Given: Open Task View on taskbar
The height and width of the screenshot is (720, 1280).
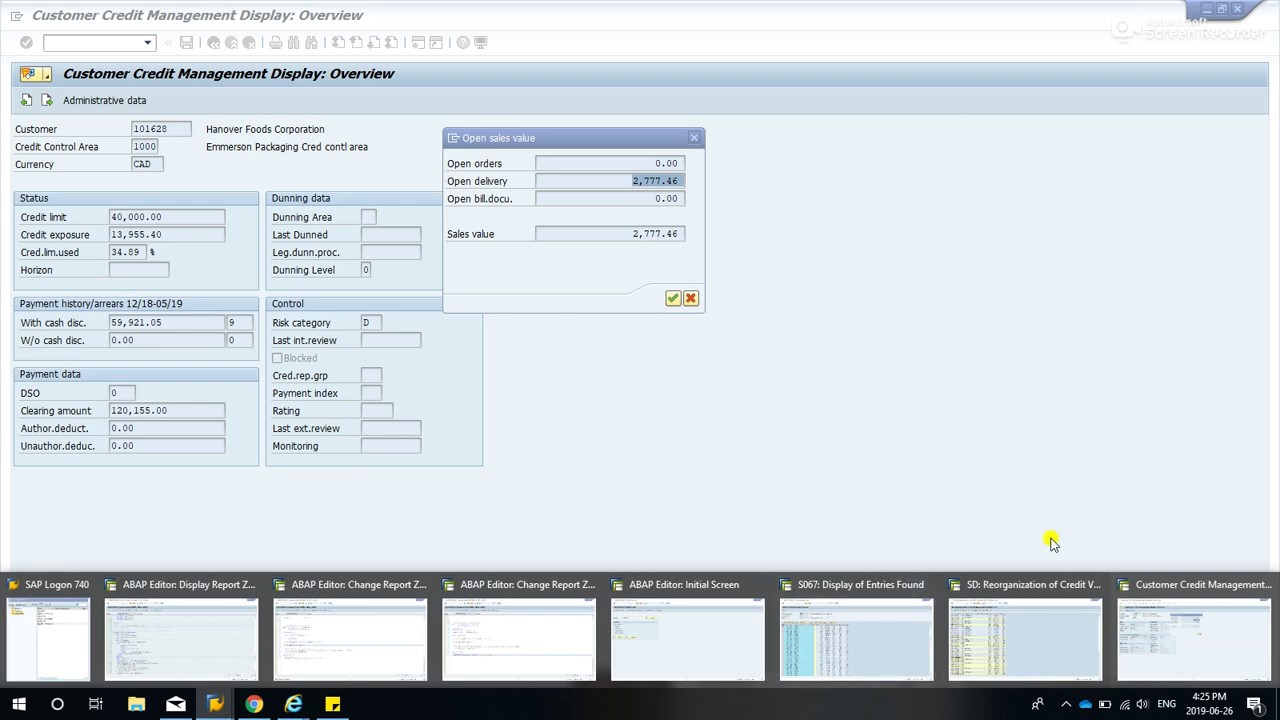Looking at the screenshot, I should 96,704.
